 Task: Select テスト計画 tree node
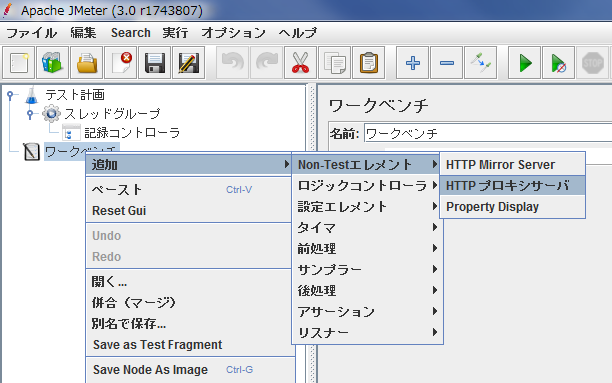[75, 95]
